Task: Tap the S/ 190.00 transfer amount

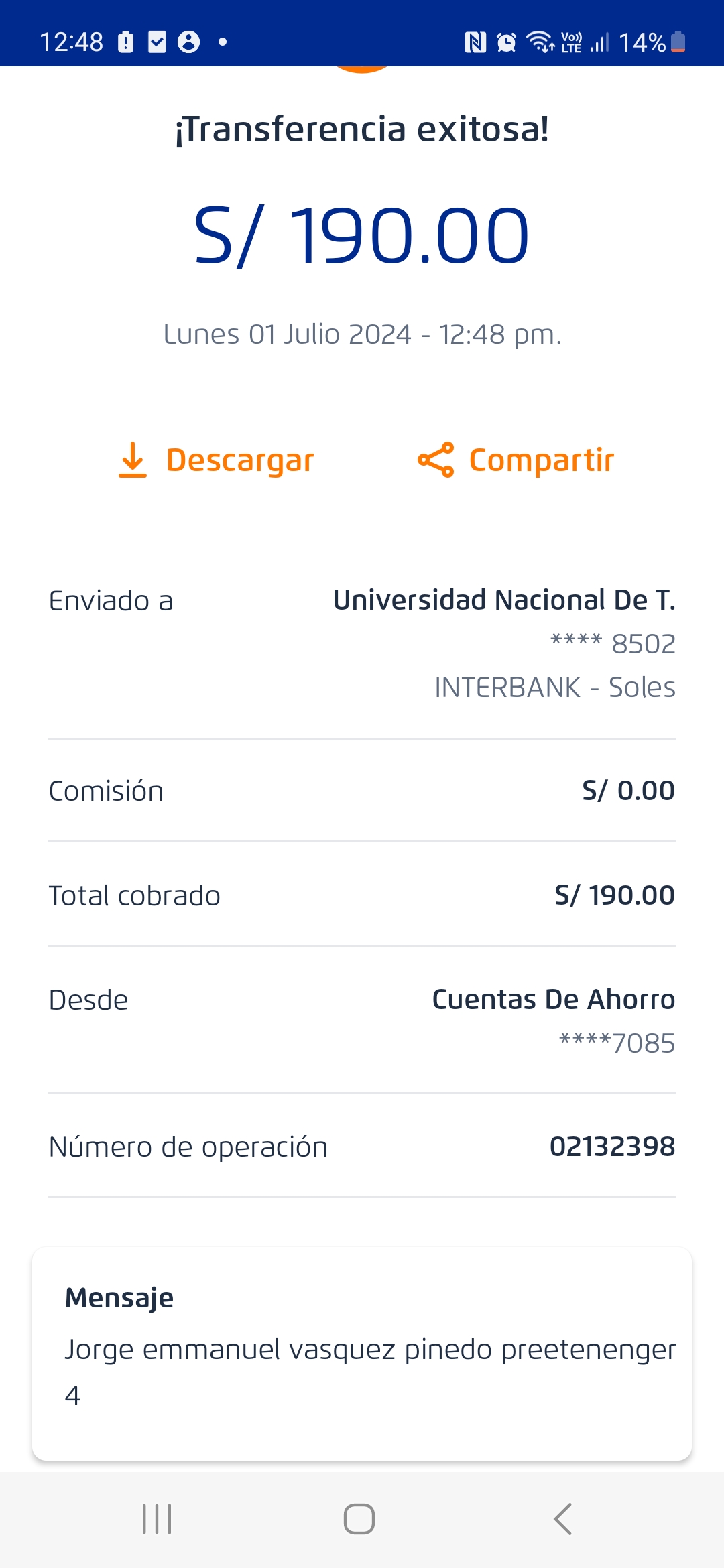Action: [x=362, y=236]
